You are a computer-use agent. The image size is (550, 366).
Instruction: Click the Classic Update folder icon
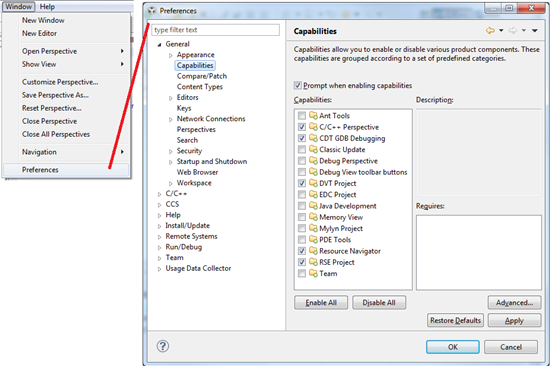coord(313,149)
